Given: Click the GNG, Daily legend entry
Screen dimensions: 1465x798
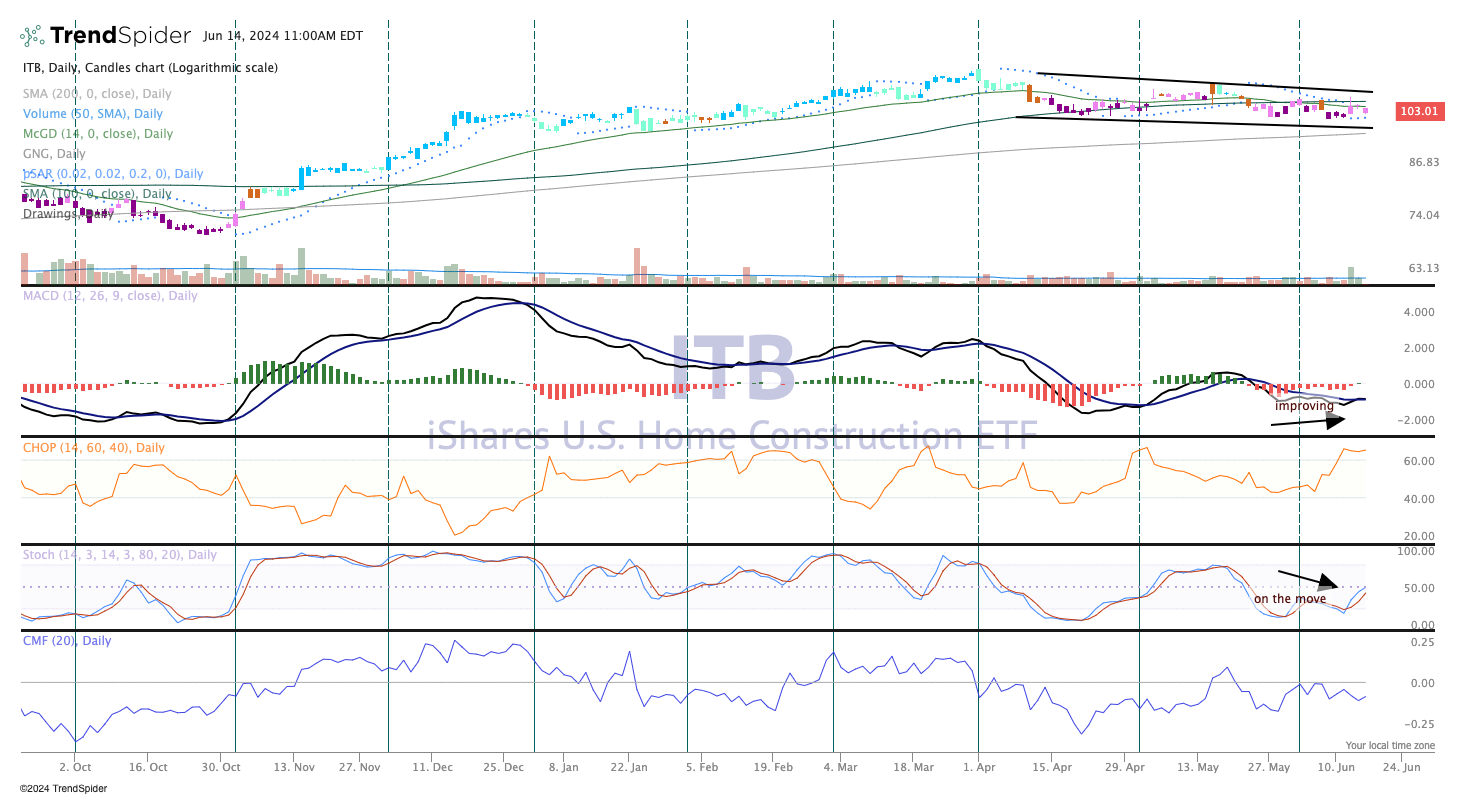Looking at the screenshot, I should tap(54, 154).
